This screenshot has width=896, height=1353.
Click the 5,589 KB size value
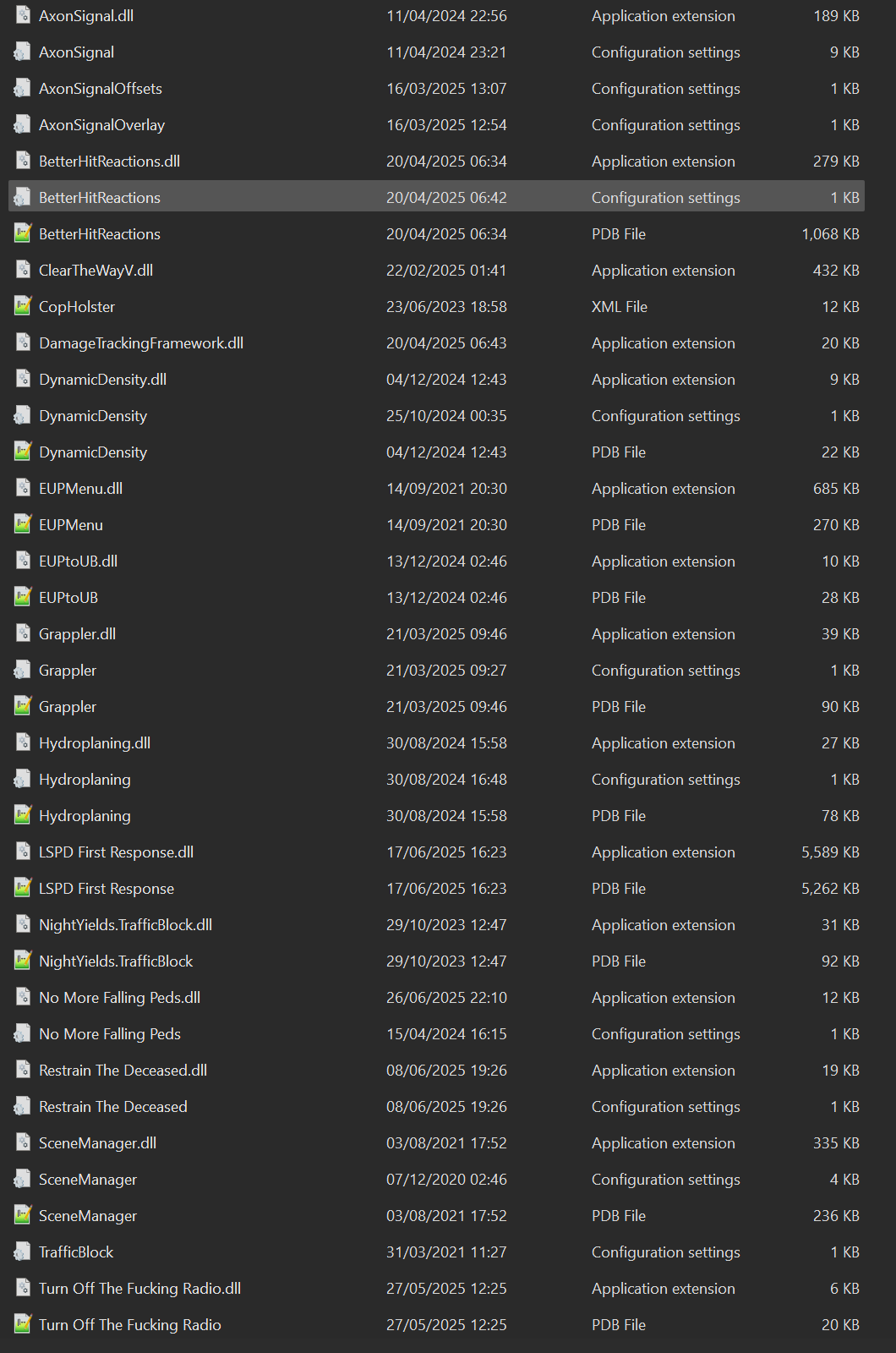pos(830,852)
